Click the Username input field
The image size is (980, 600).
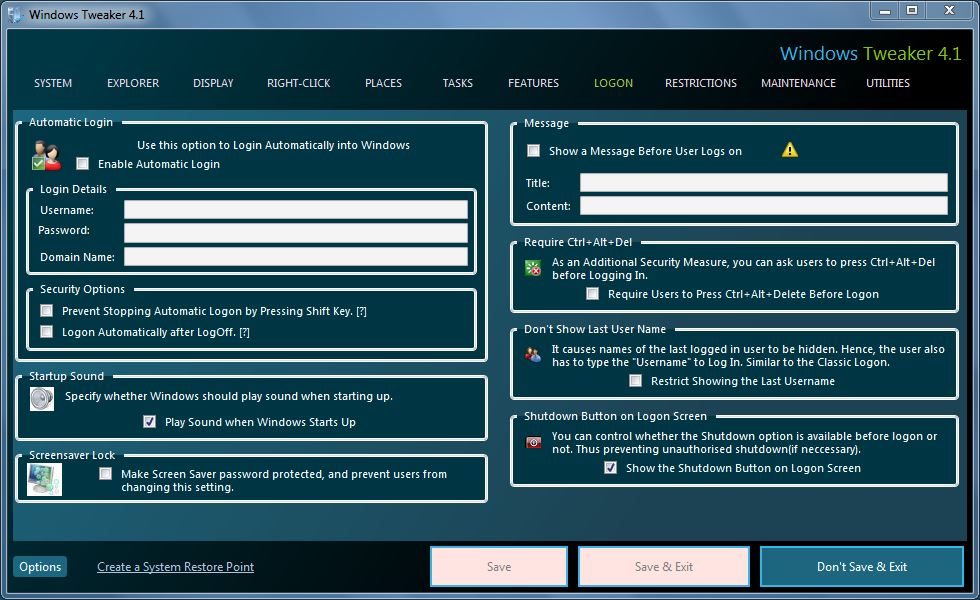point(296,209)
